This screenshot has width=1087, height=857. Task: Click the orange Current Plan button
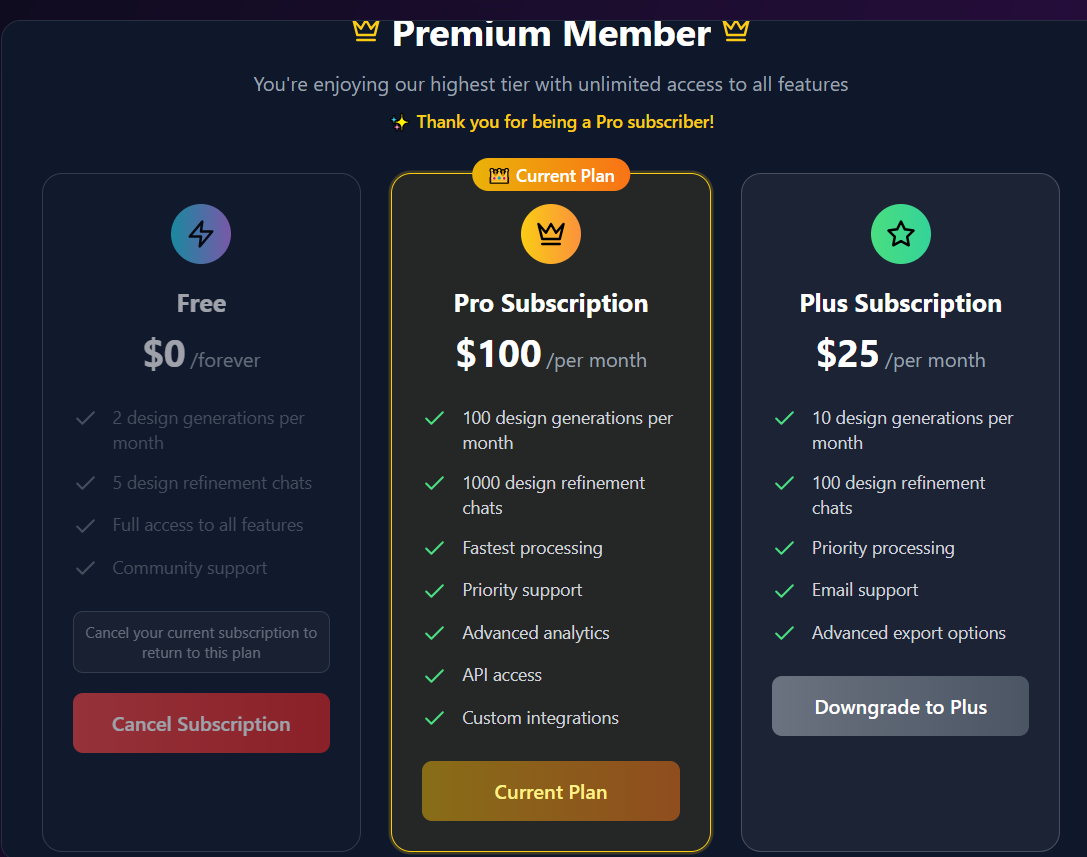coord(551,792)
